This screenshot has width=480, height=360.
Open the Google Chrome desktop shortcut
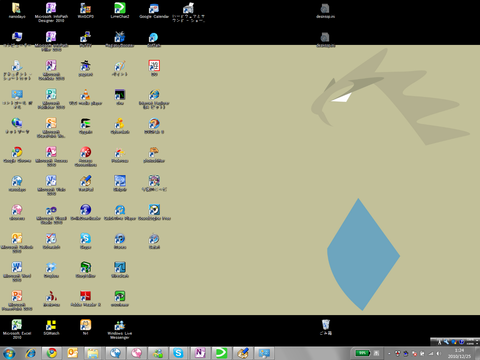(x=17, y=155)
